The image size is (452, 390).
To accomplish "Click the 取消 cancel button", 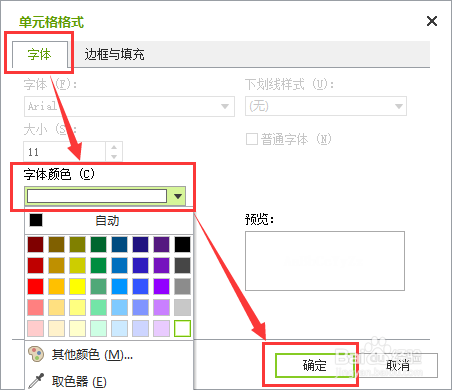I will 398,366.
